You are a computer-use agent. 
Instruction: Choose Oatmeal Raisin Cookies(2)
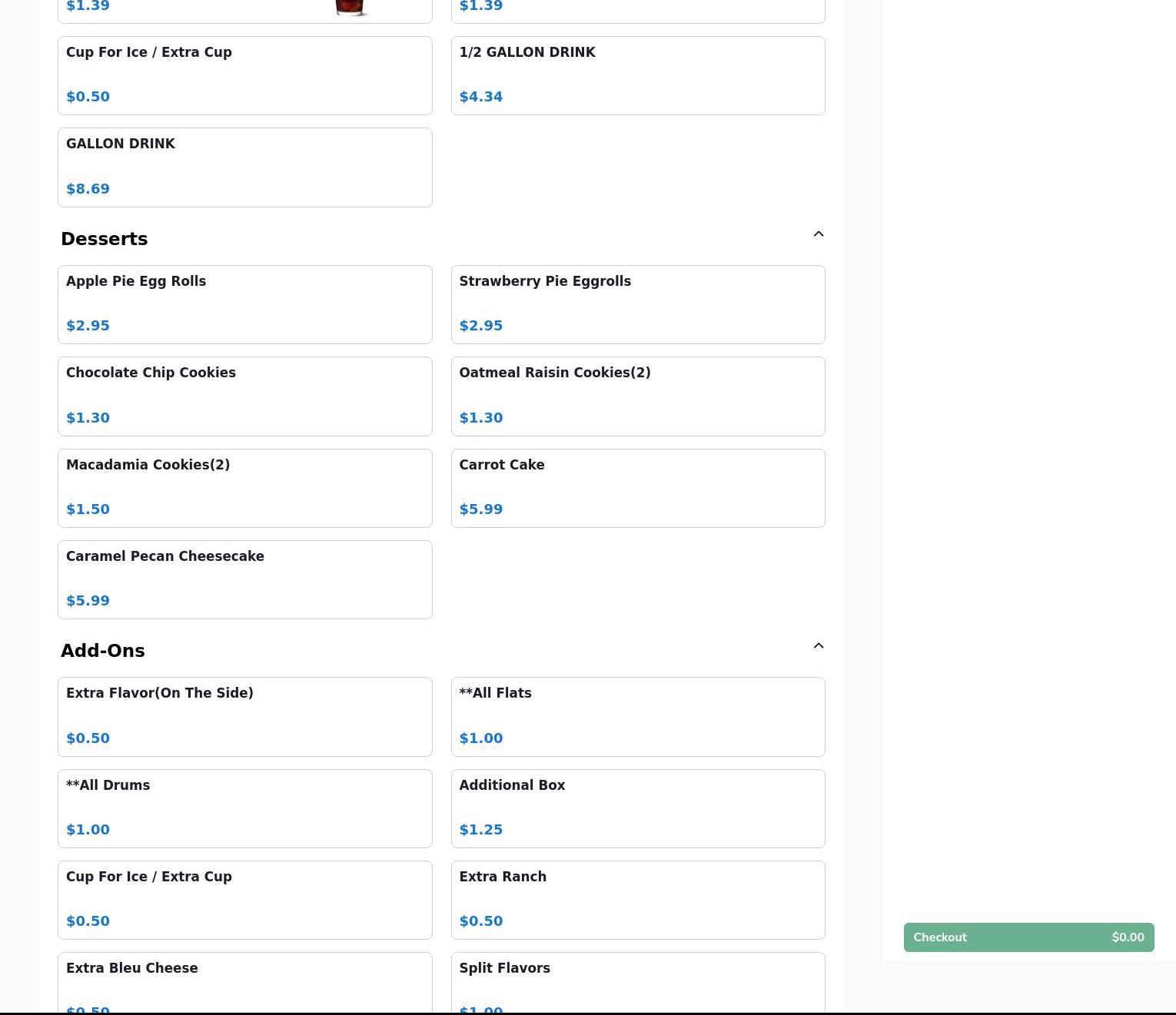[x=637, y=396]
